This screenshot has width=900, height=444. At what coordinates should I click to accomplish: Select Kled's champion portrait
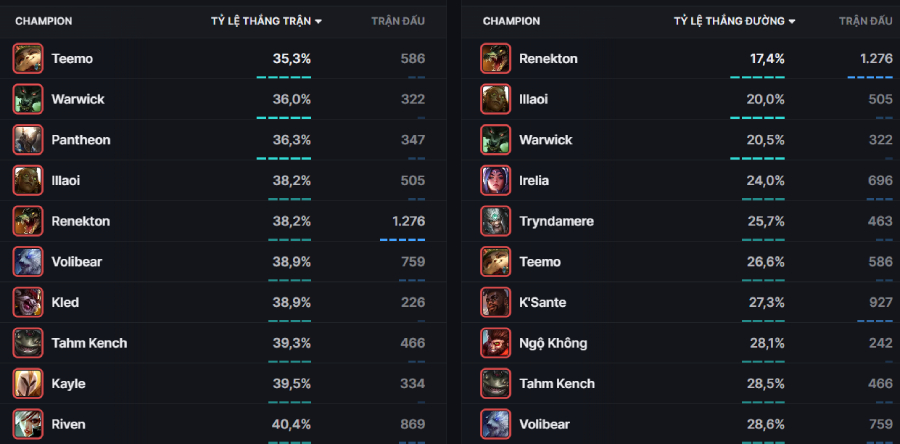28,302
